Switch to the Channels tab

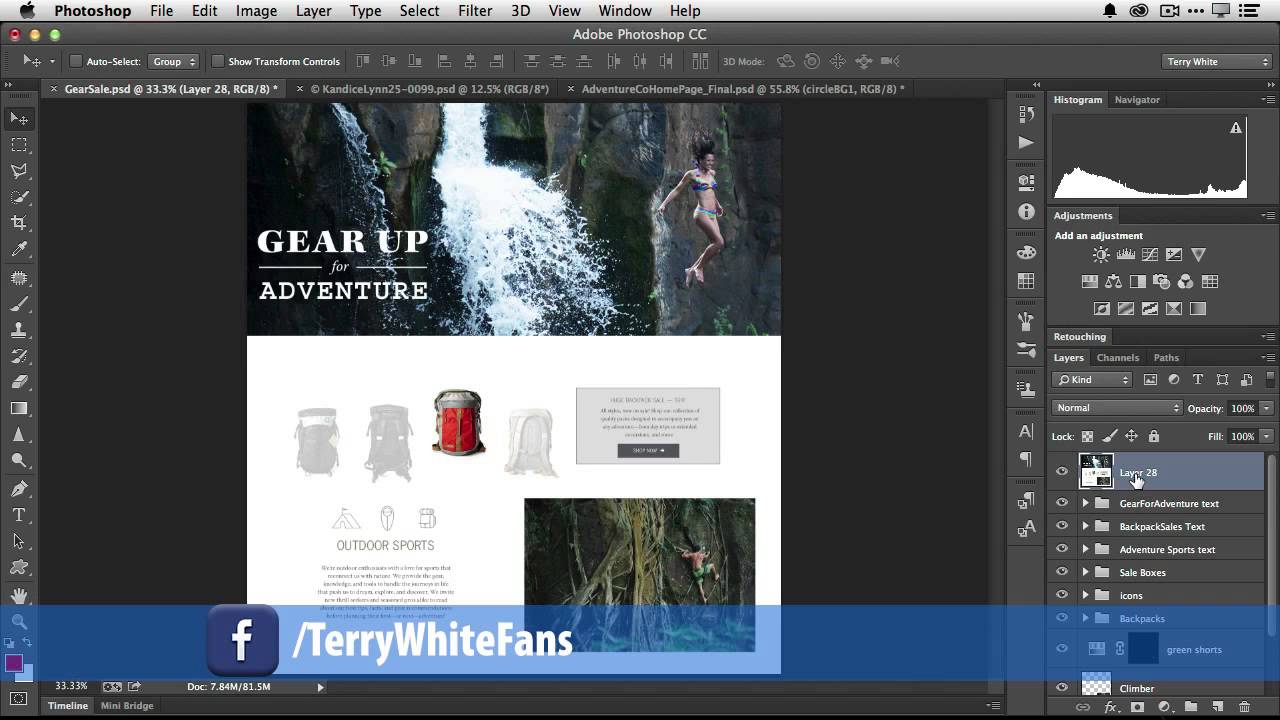tap(1117, 357)
